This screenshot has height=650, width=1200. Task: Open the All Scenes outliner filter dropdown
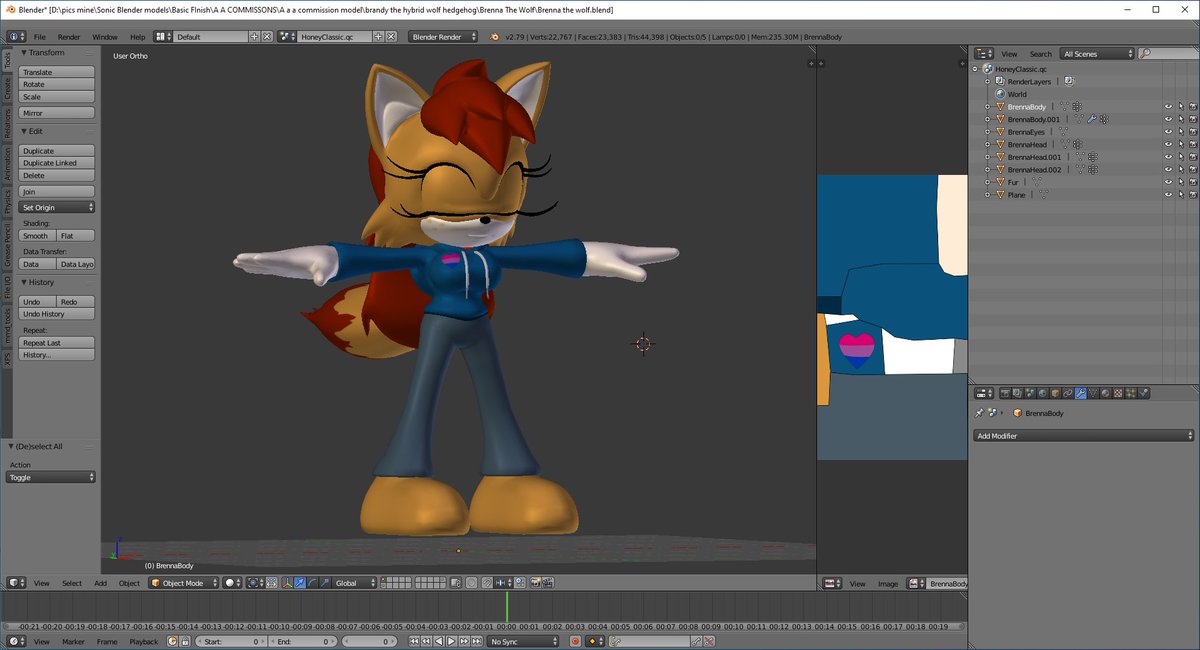(1097, 54)
